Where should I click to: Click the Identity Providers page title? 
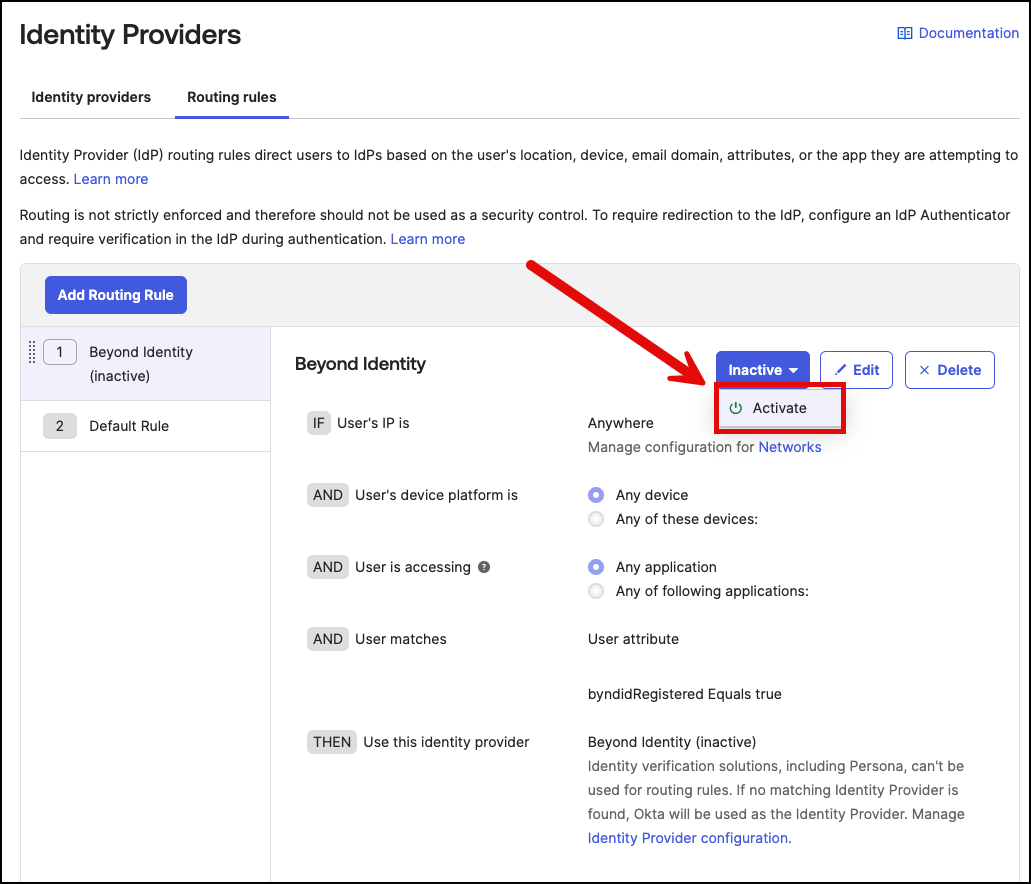point(130,35)
